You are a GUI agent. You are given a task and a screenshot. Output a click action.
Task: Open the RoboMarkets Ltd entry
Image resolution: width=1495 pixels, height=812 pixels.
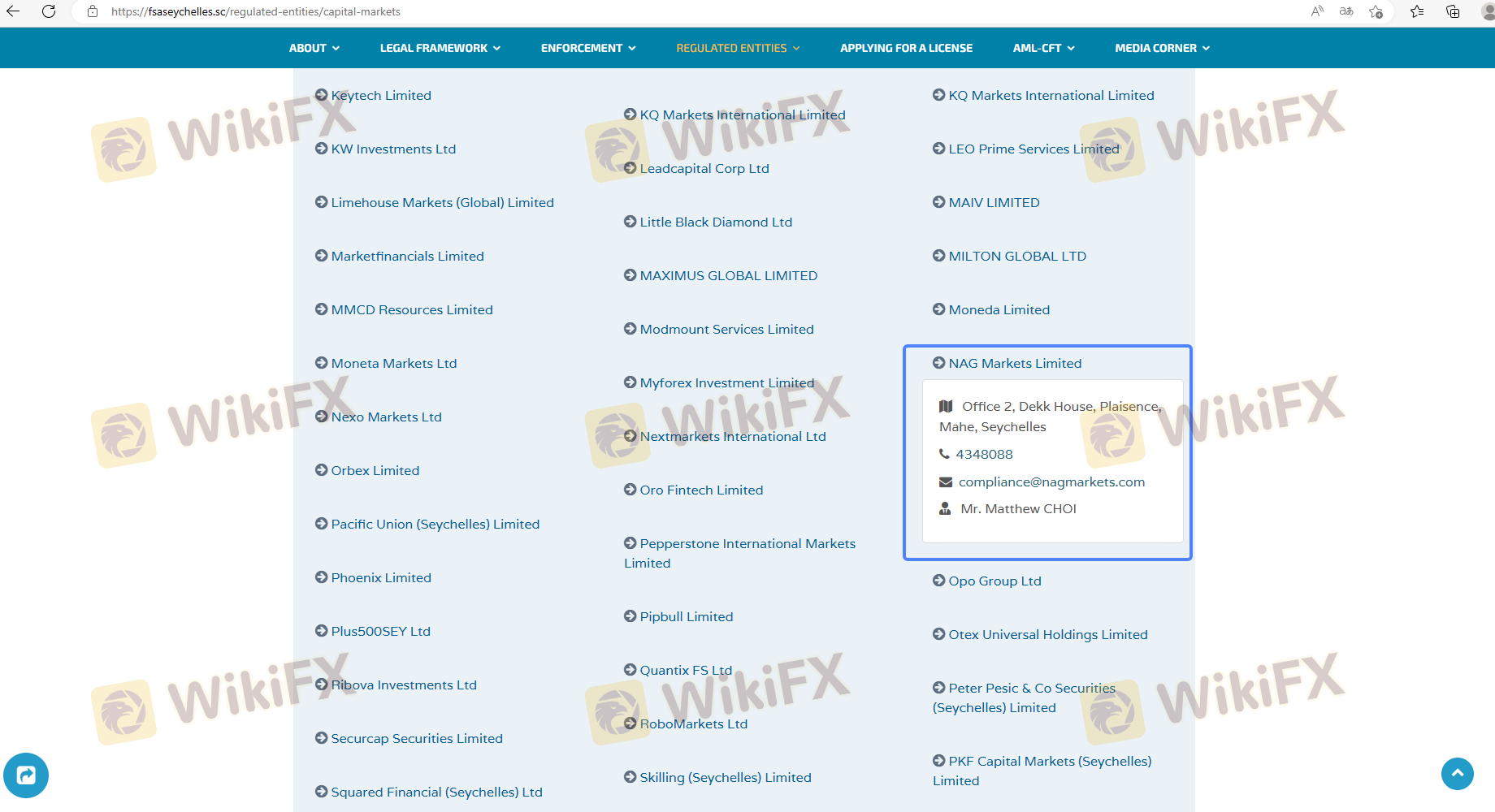(x=693, y=723)
